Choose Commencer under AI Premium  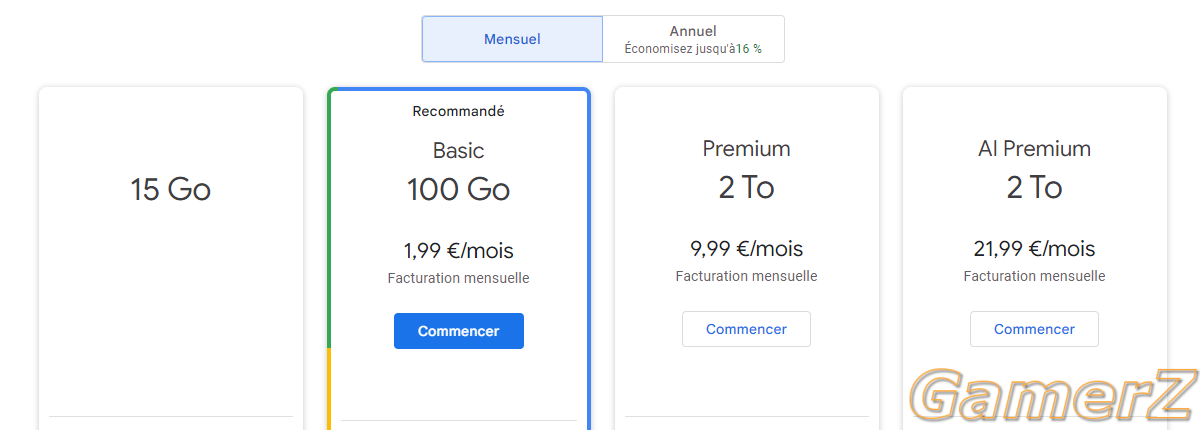1034,329
